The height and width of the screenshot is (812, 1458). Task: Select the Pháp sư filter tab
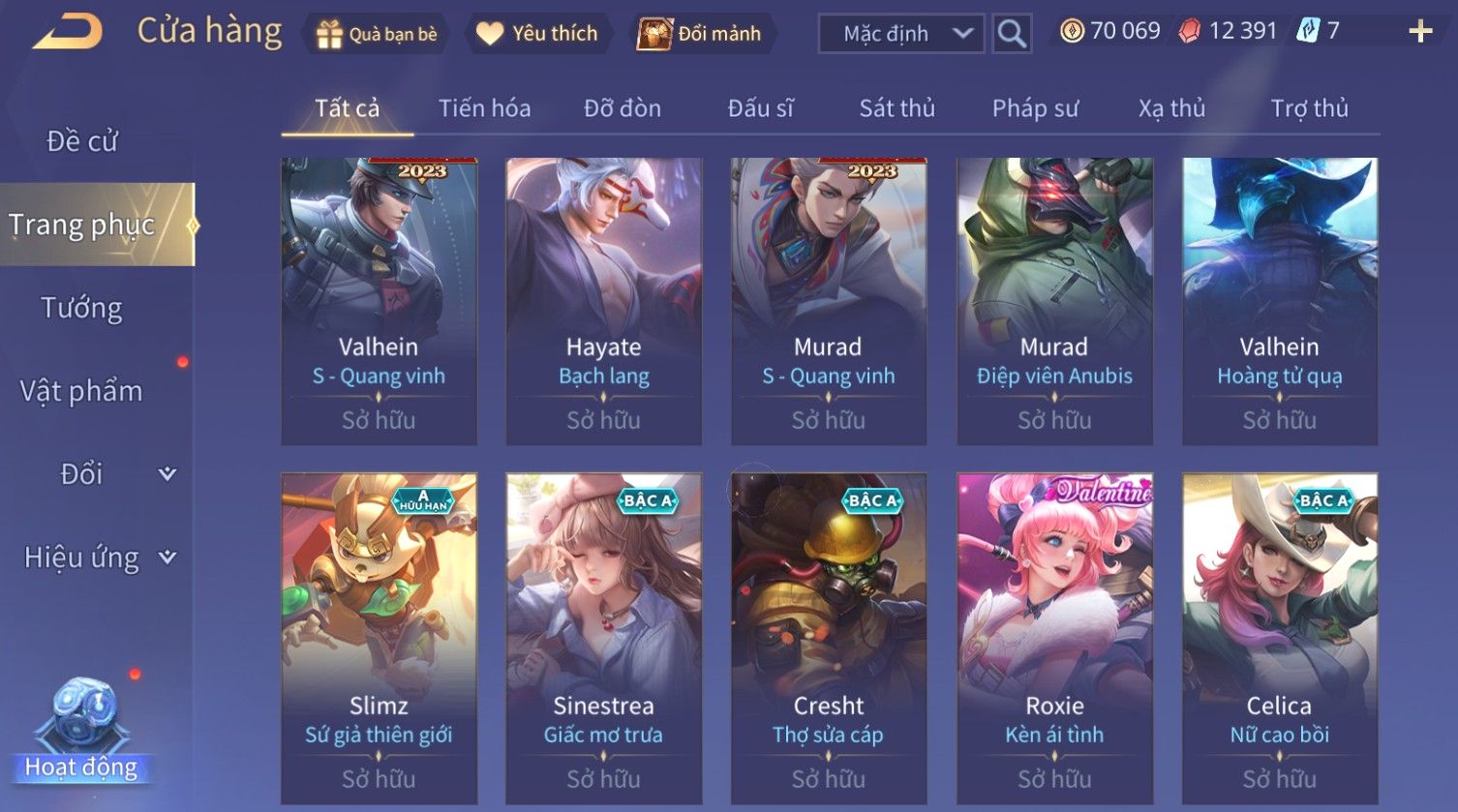1035,108
